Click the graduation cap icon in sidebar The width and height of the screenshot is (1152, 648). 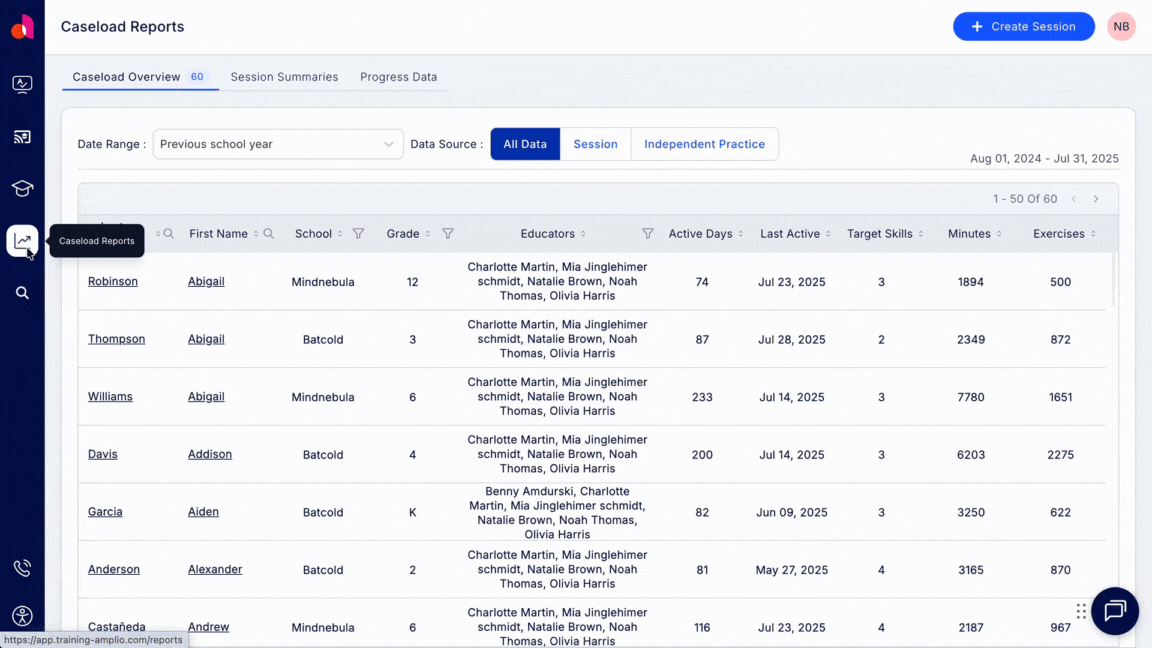tap(22, 189)
